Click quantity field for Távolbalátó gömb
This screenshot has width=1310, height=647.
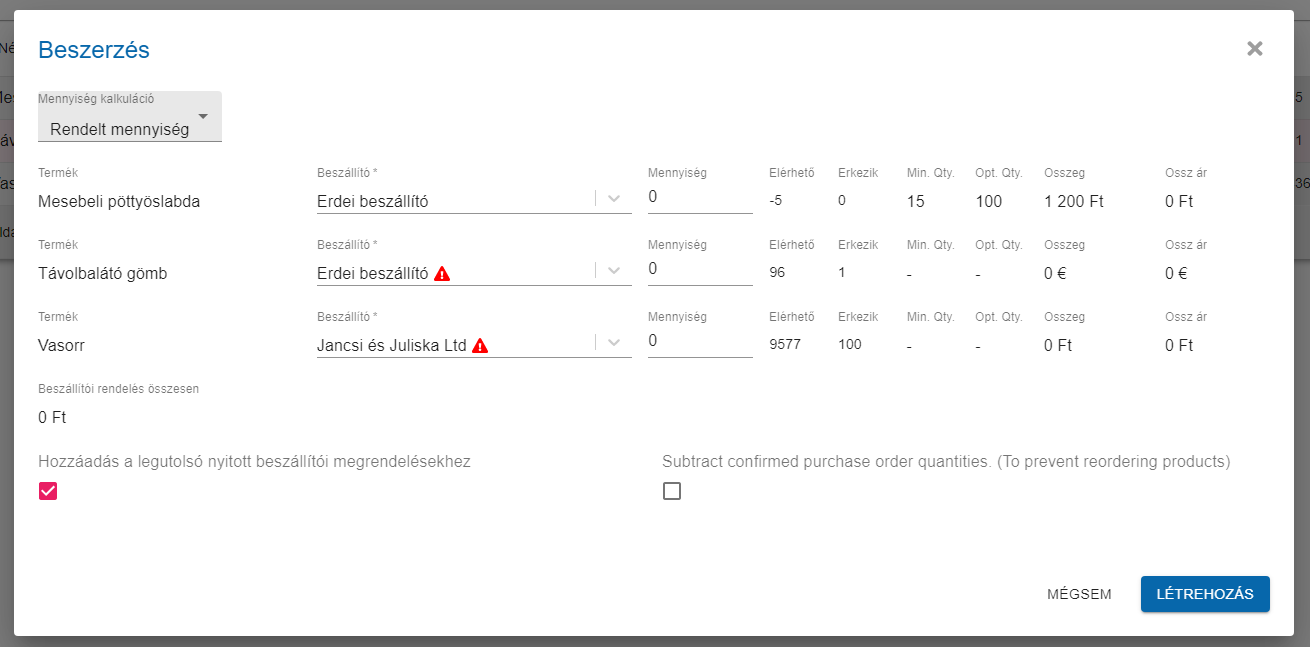(699, 270)
